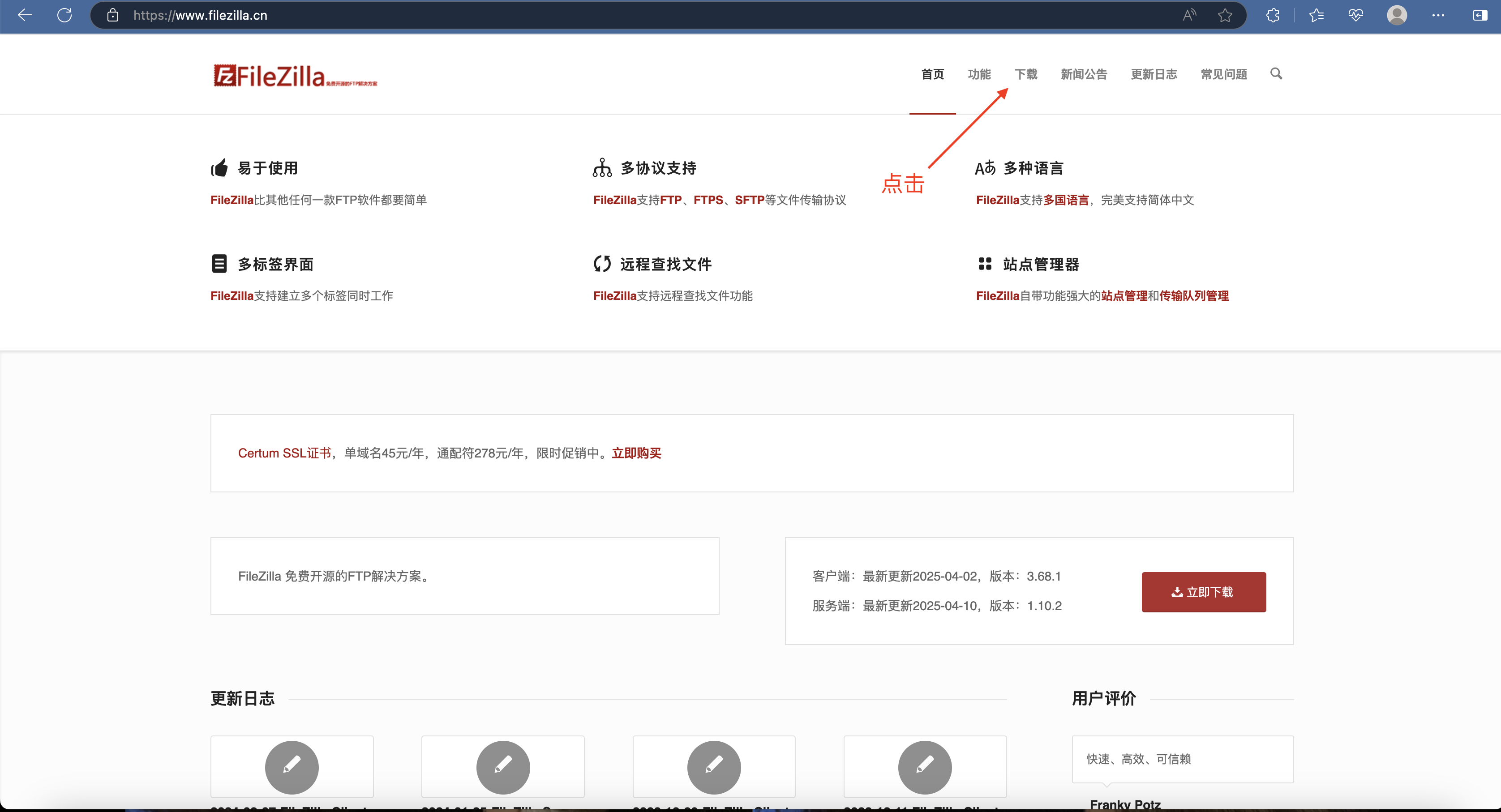
Task: Click the 更新日志 section heading
Action: point(242,698)
